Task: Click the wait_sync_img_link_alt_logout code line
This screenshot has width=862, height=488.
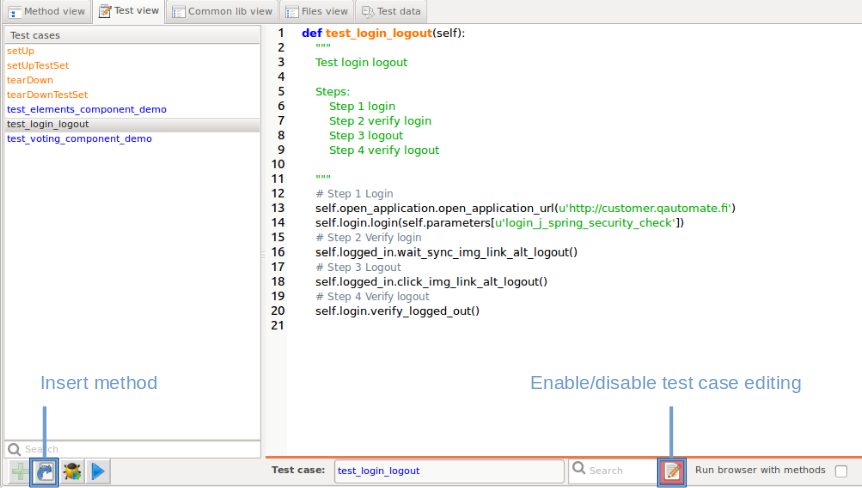Action: 446,252
